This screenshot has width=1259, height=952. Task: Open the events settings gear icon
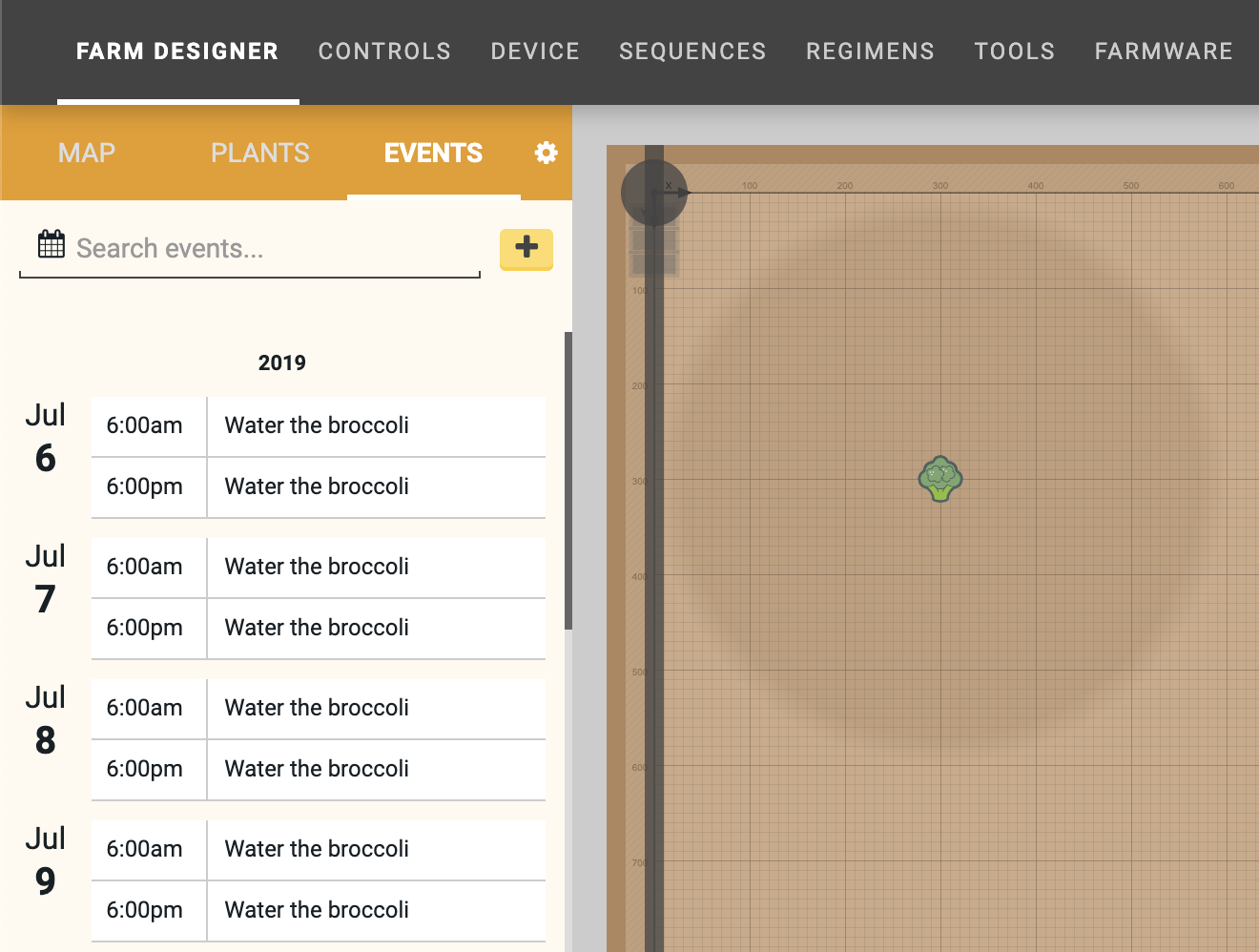click(546, 153)
